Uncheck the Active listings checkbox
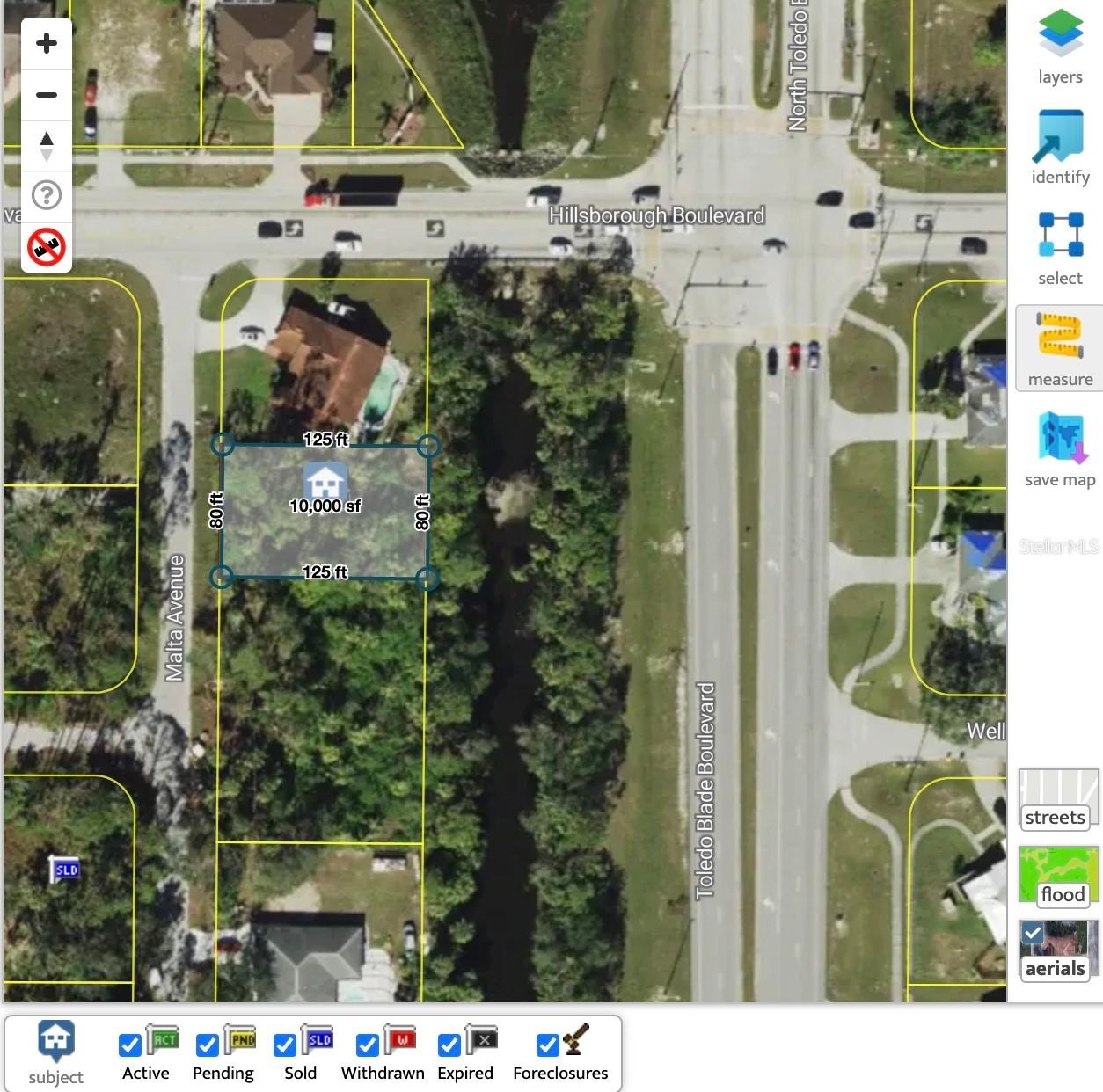The height and width of the screenshot is (1092, 1103). tap(129, 1045)
